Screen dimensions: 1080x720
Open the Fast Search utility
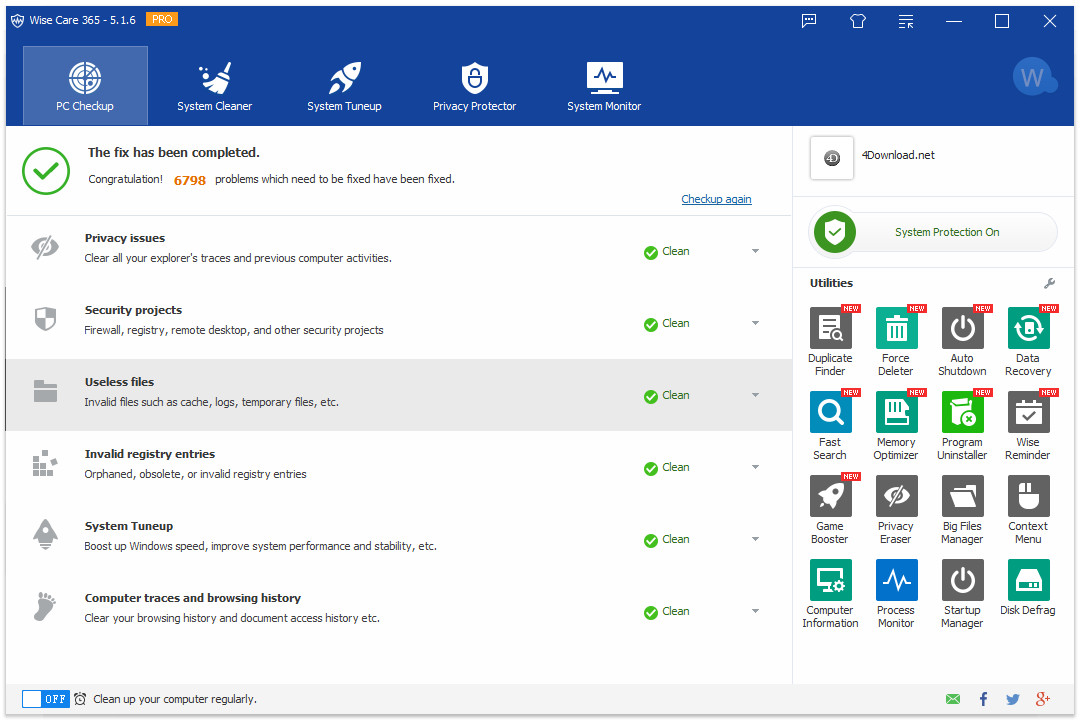[830, 413]
